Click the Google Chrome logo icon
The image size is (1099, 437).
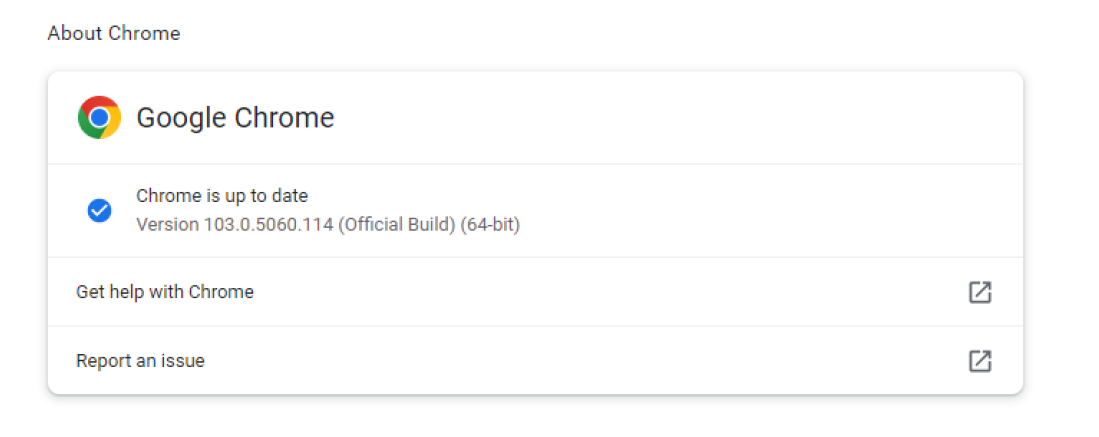[x=99, y=118]
